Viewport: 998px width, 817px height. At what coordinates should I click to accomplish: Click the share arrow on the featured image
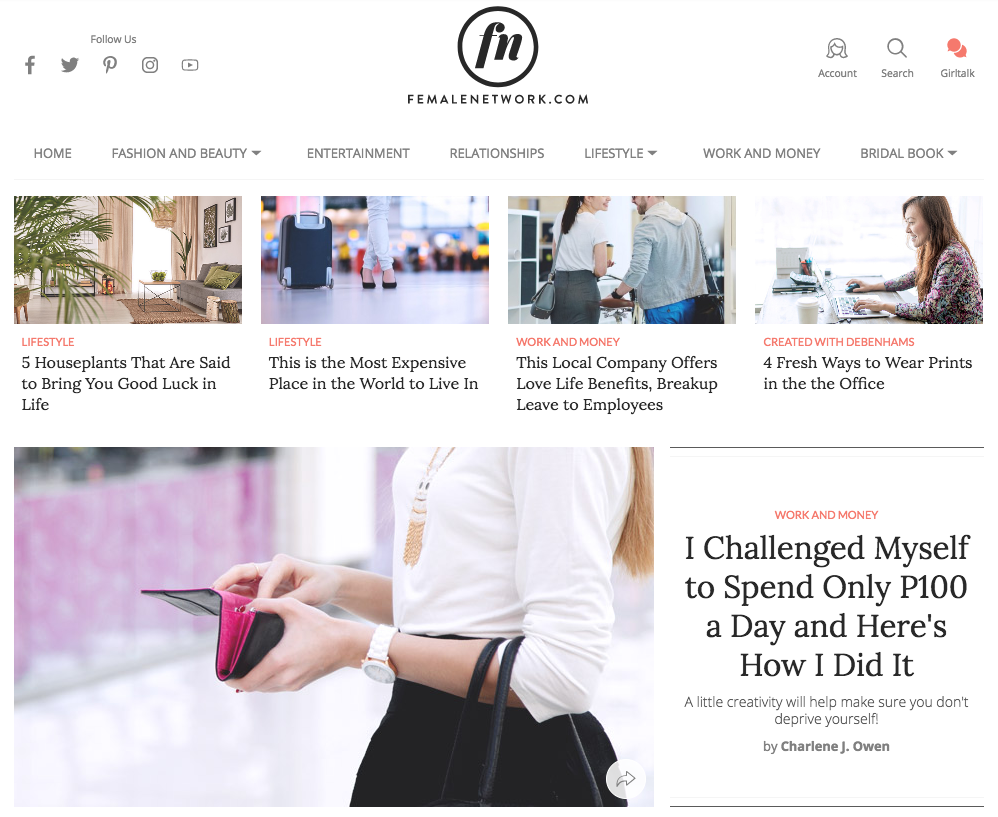pos(626,778)
